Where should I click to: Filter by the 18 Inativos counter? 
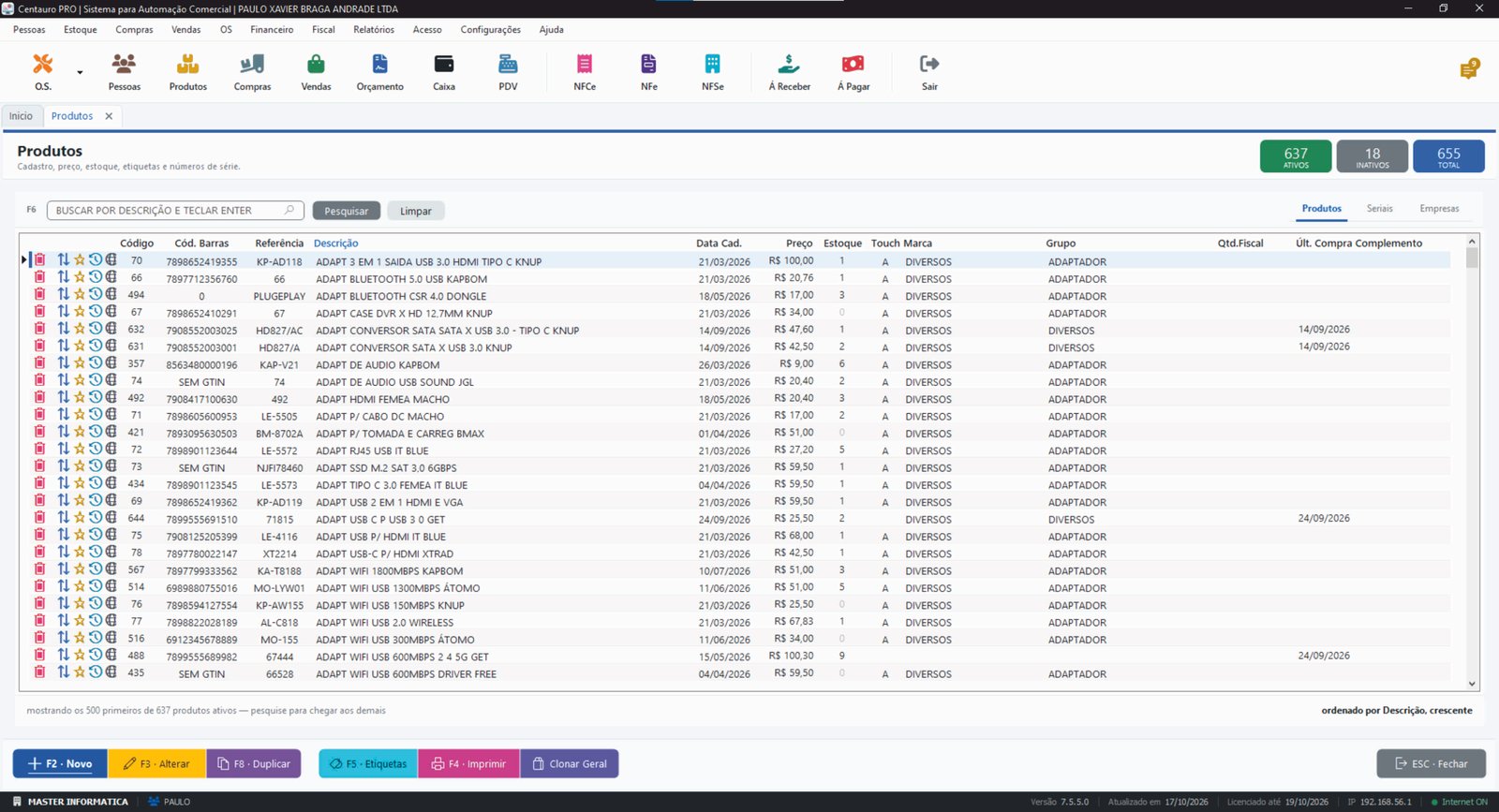tap(1373, 156)
